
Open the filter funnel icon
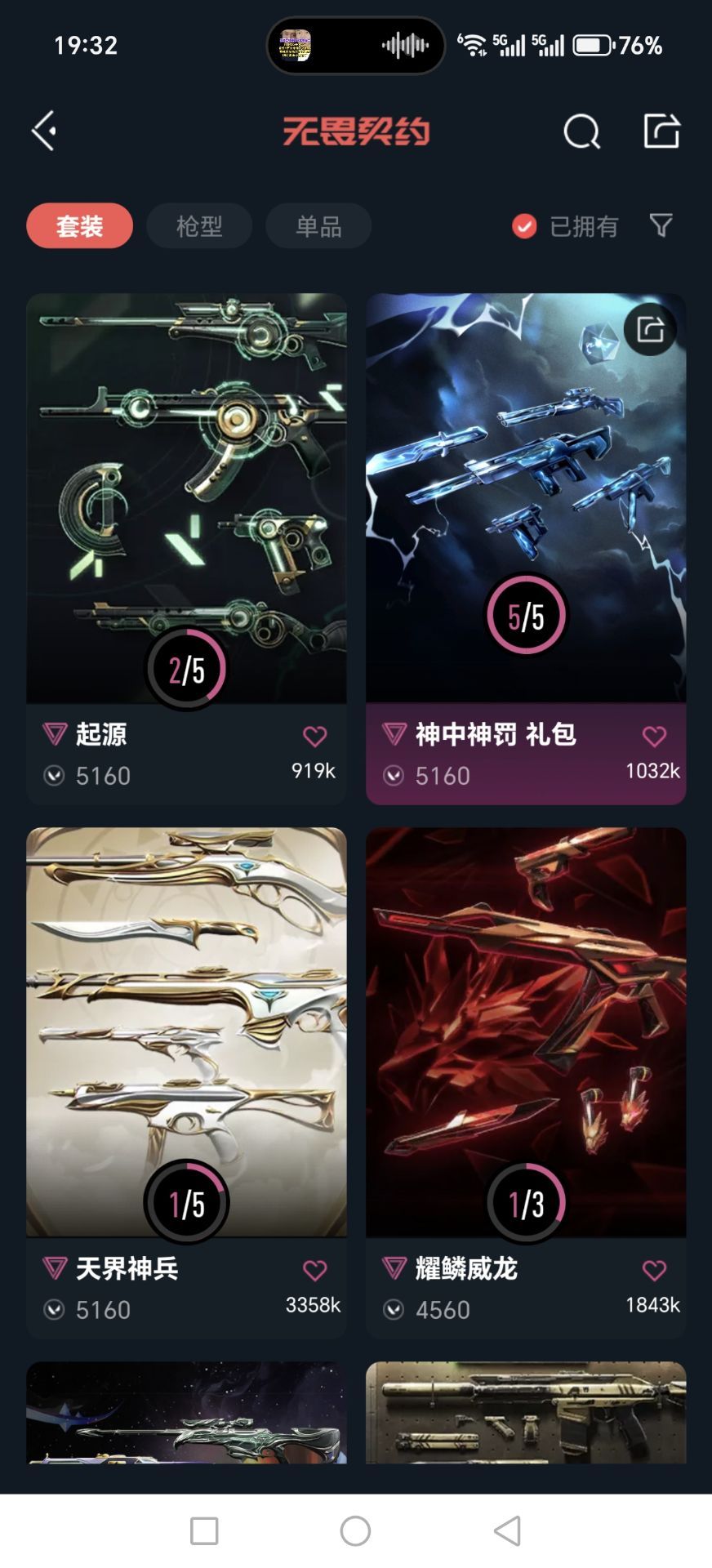[661, 225]
